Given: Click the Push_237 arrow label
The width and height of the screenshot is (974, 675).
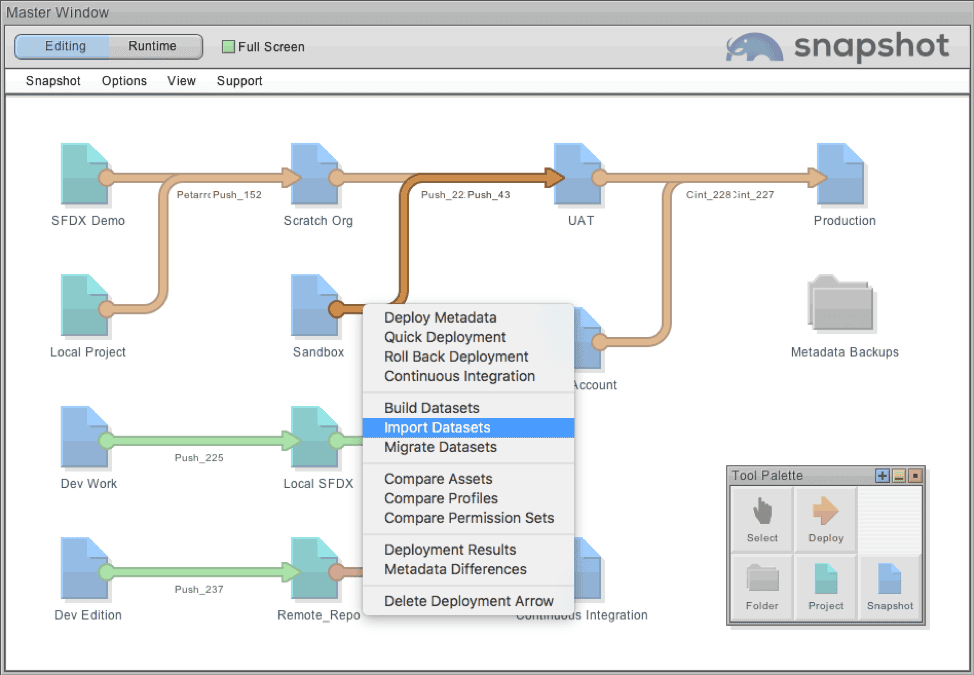Looking at the screenshot, I should tap(199, 589).
